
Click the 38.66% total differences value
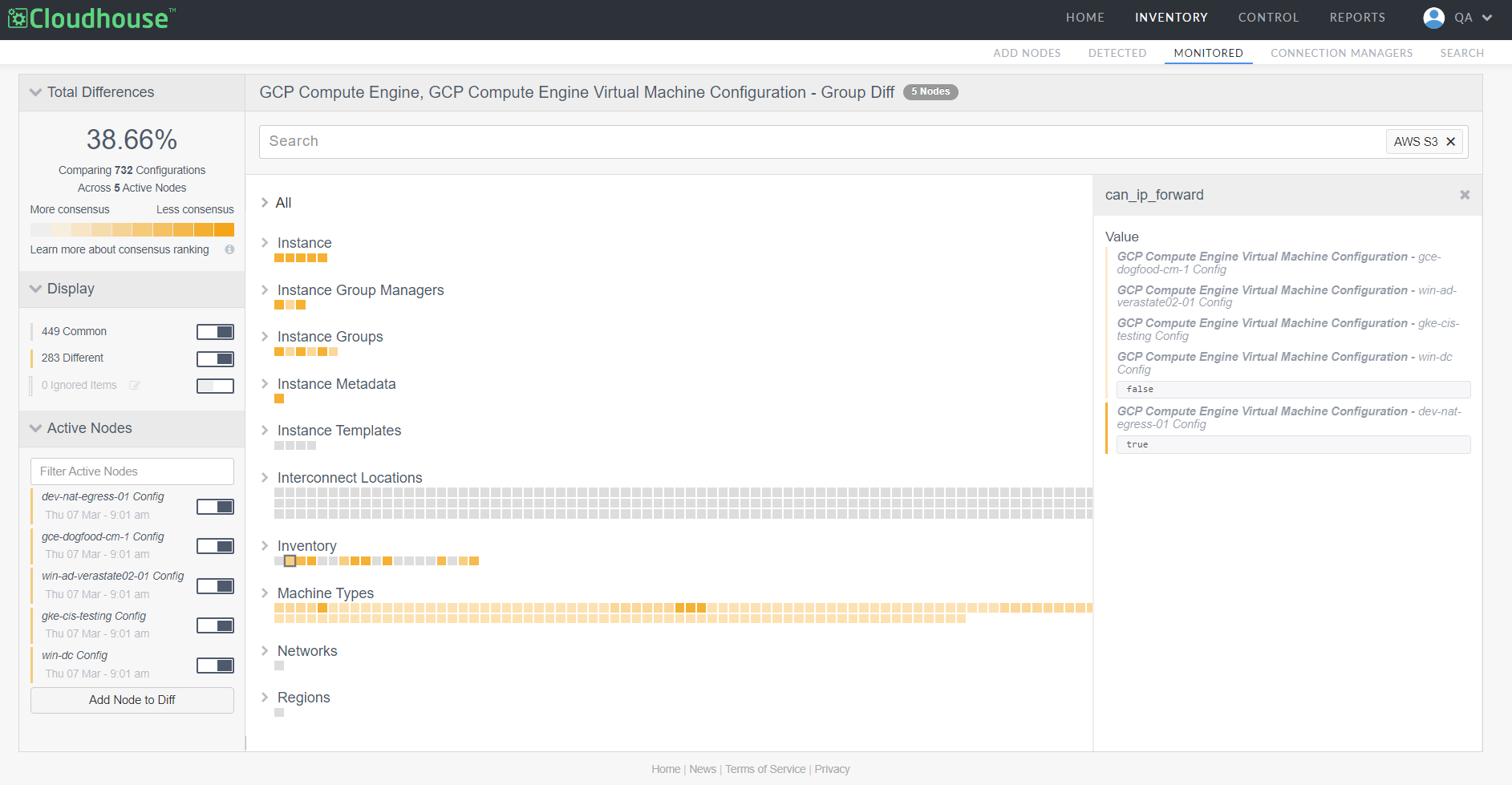(132, 140)
